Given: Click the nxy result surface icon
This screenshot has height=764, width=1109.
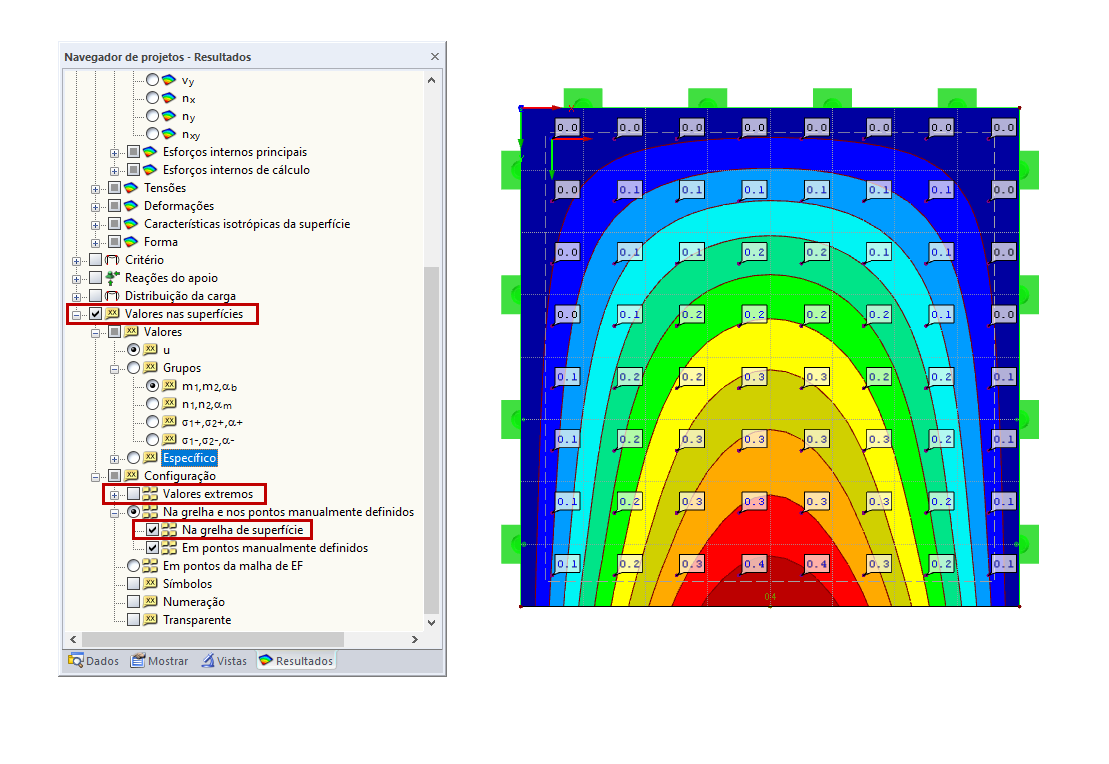Looking at the screenshot, I should pyautogui.click(x=169, y=134).
